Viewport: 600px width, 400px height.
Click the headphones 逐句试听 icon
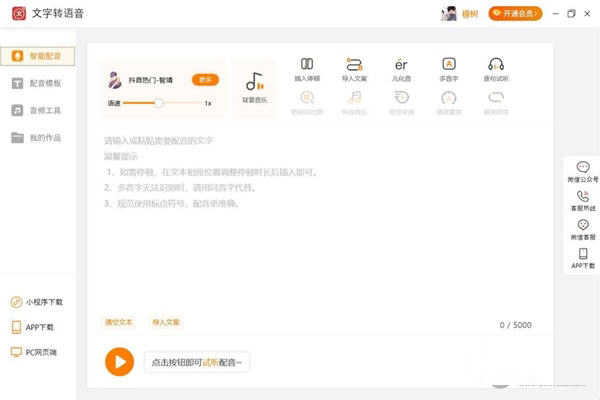496,64
